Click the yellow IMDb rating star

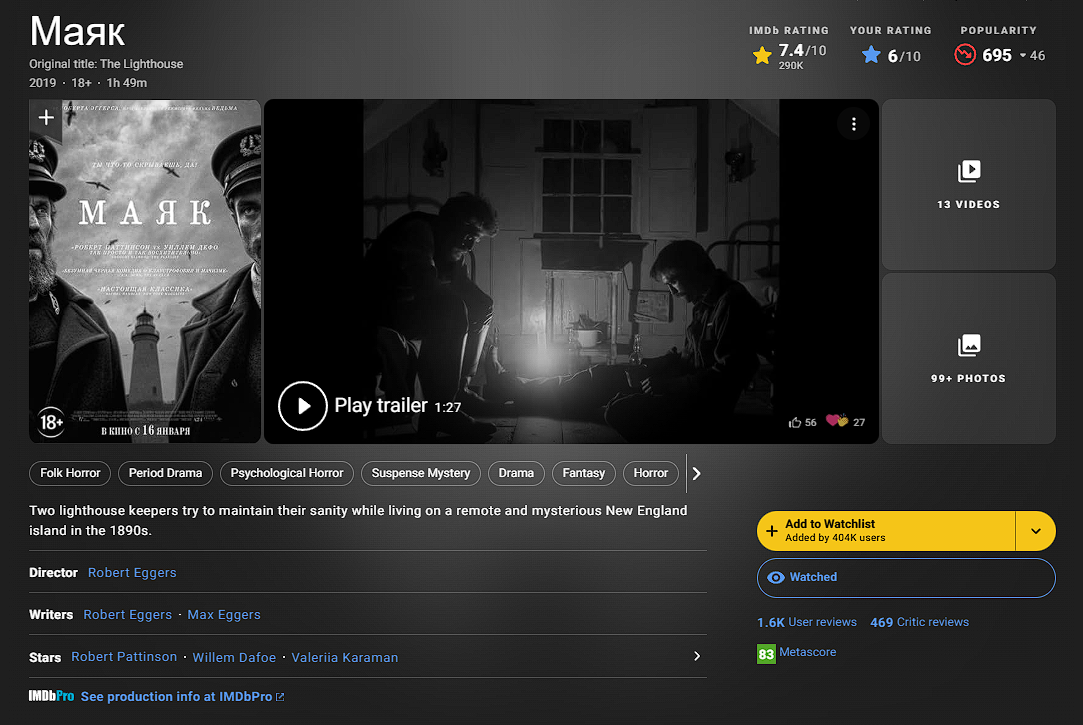click(x=762, y=55)
